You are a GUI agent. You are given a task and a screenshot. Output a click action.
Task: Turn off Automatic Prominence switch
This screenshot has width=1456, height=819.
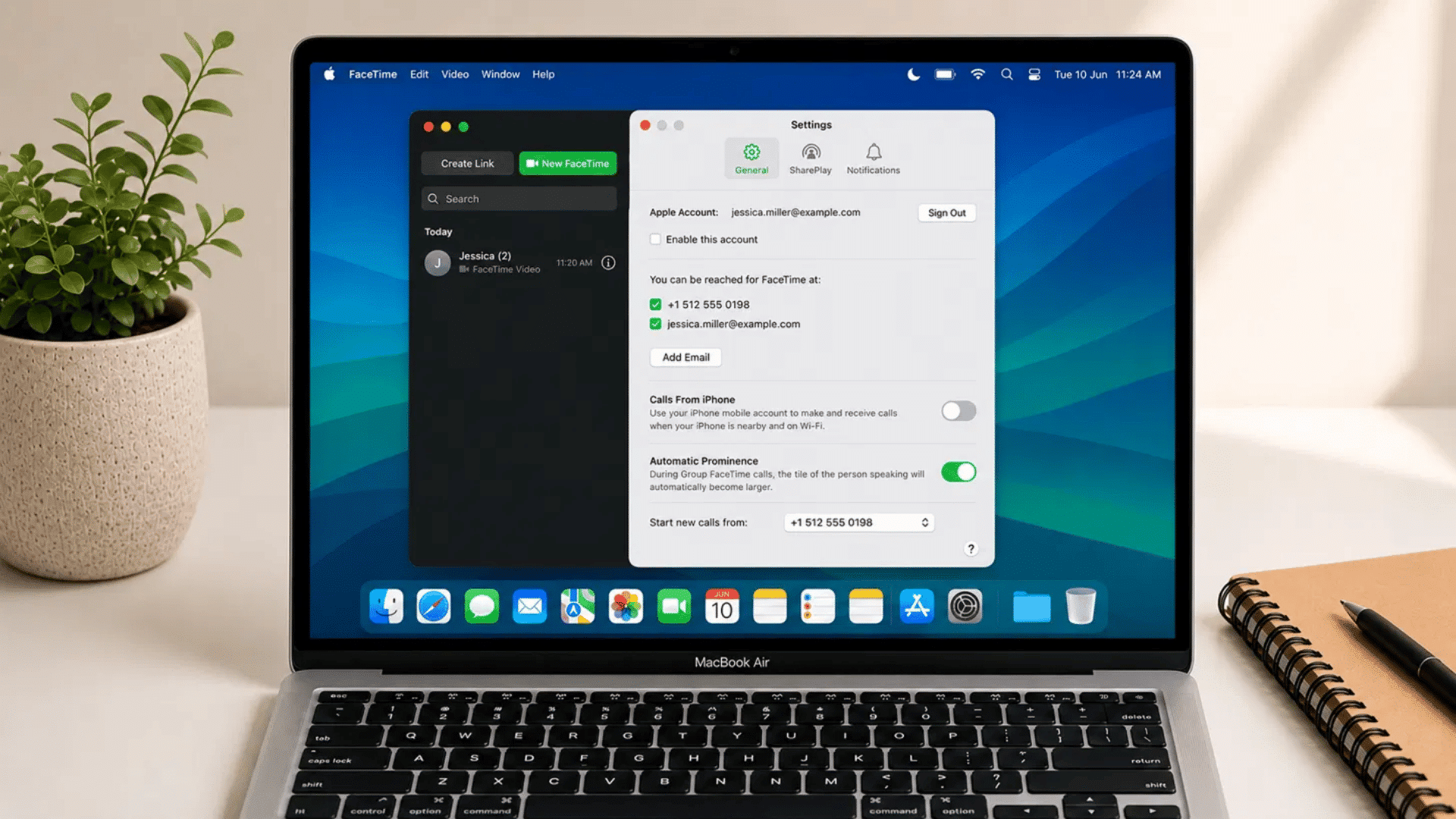(959, 472)
